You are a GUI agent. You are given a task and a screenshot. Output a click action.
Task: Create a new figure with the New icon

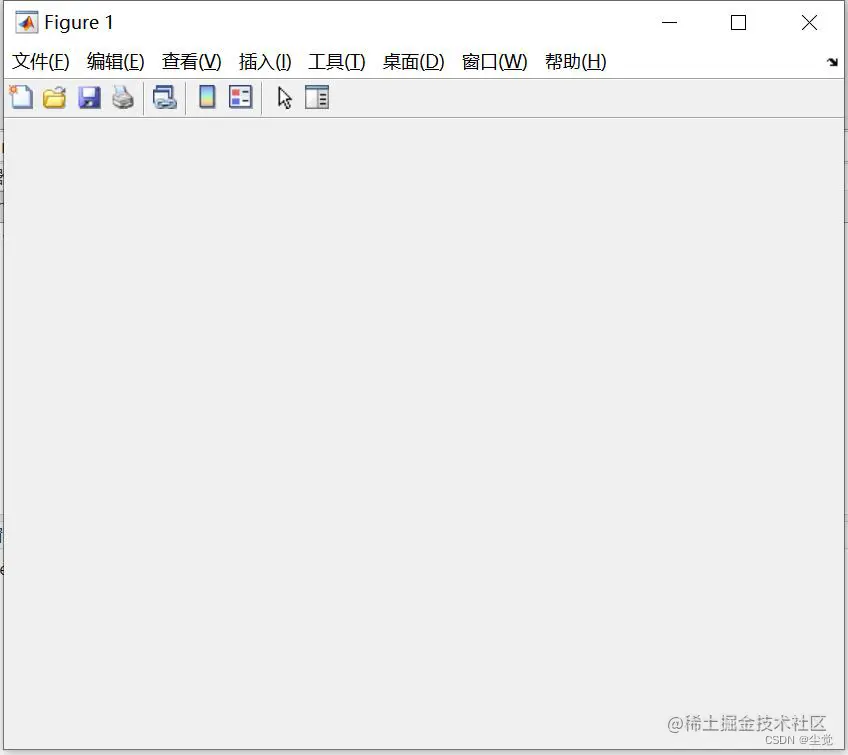[20, 97]
